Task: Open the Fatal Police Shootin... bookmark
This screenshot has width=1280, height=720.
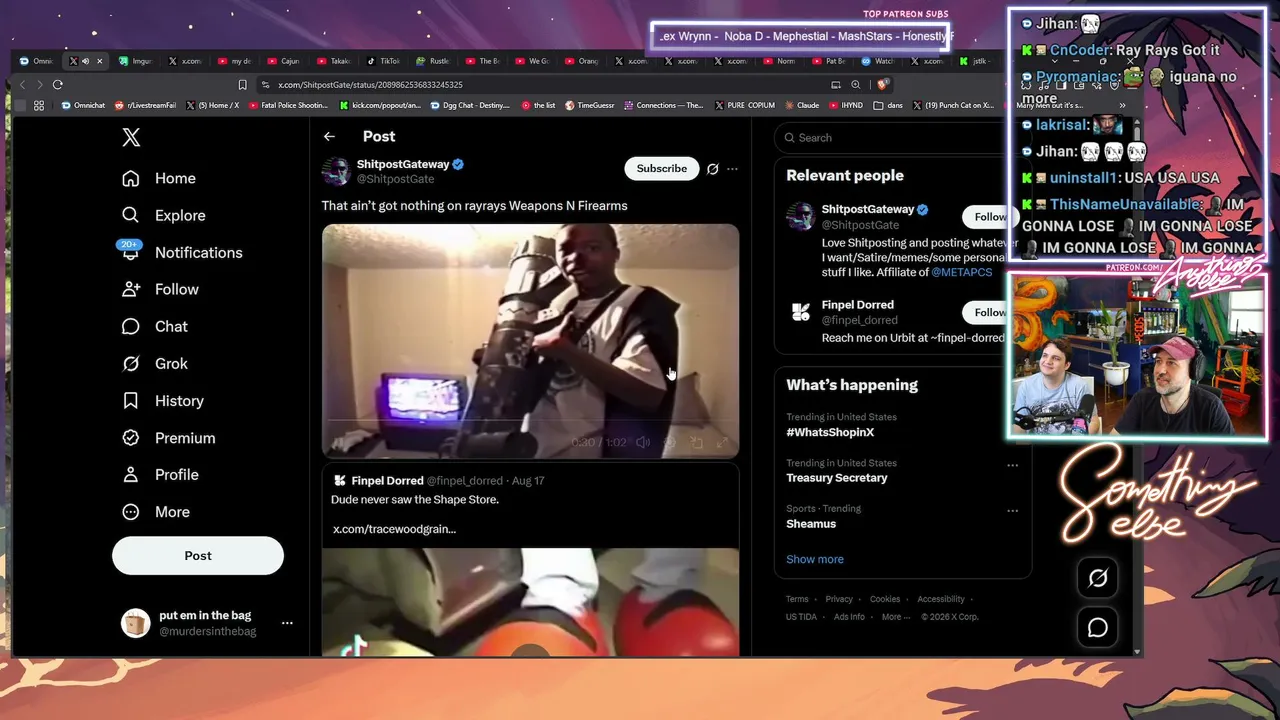Action: (x=288, y=105)
